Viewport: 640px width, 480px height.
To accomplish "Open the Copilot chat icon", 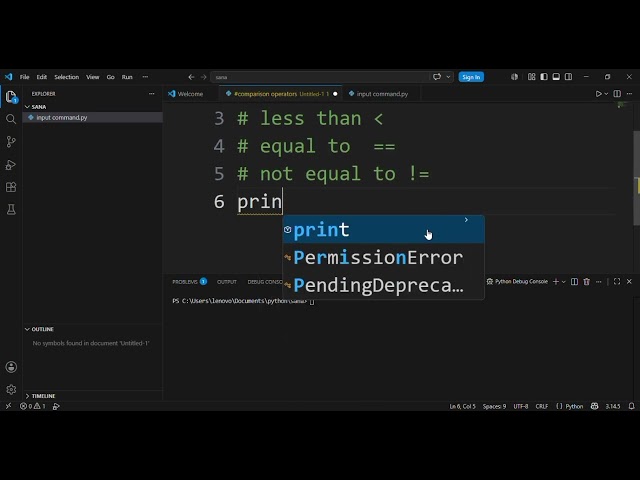I will (437, 77).
